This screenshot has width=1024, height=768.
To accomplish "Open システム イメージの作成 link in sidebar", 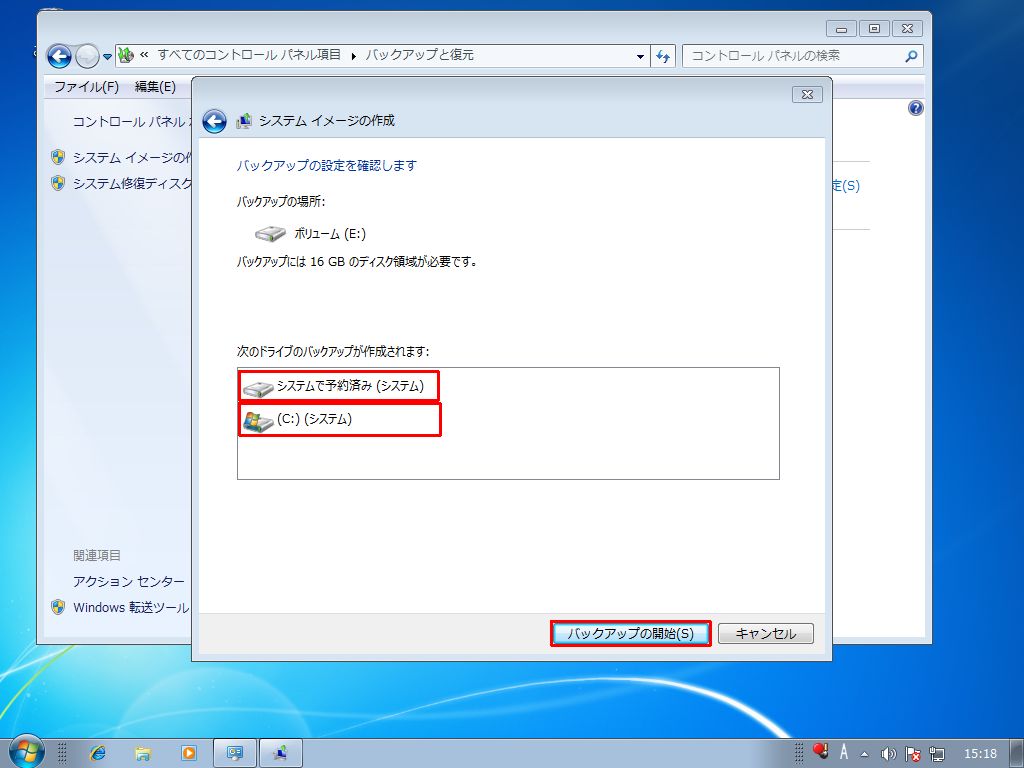I will 132,157.
